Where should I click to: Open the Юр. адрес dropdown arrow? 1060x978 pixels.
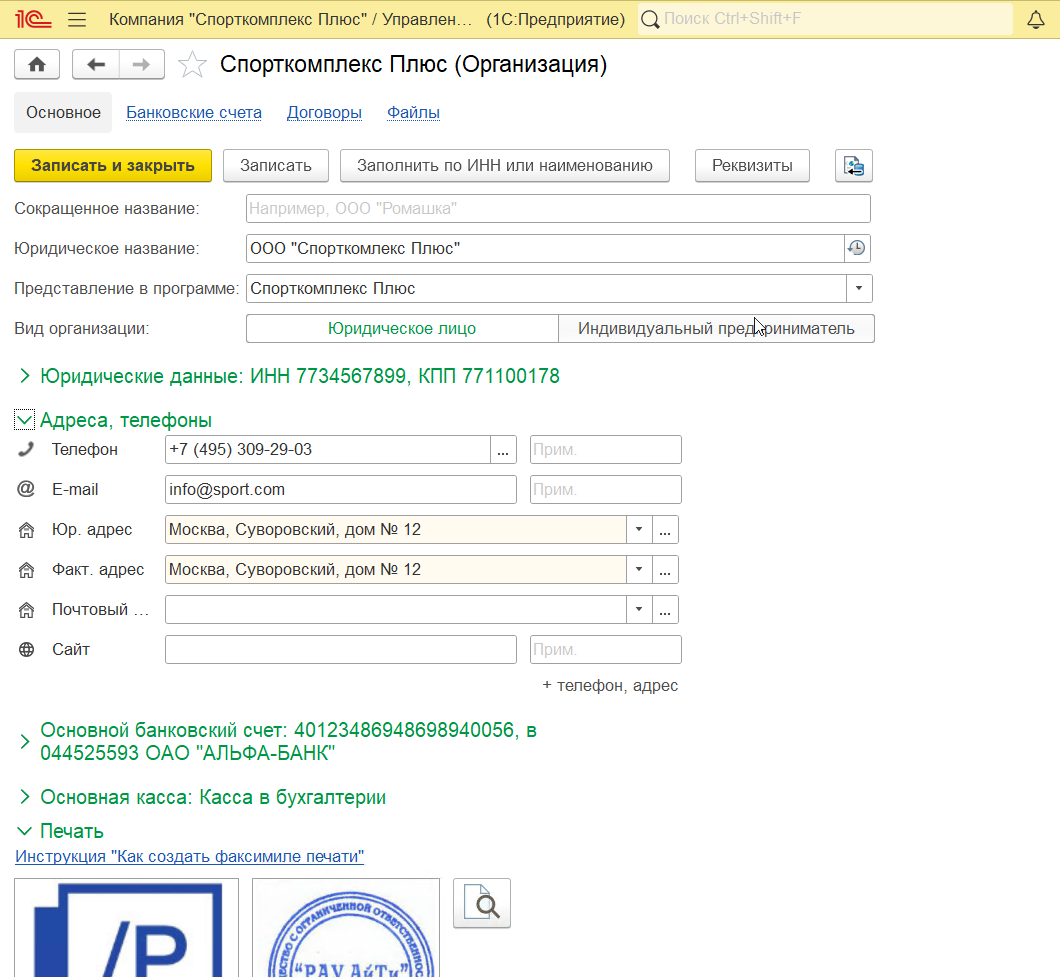click(x=639, y=530)
